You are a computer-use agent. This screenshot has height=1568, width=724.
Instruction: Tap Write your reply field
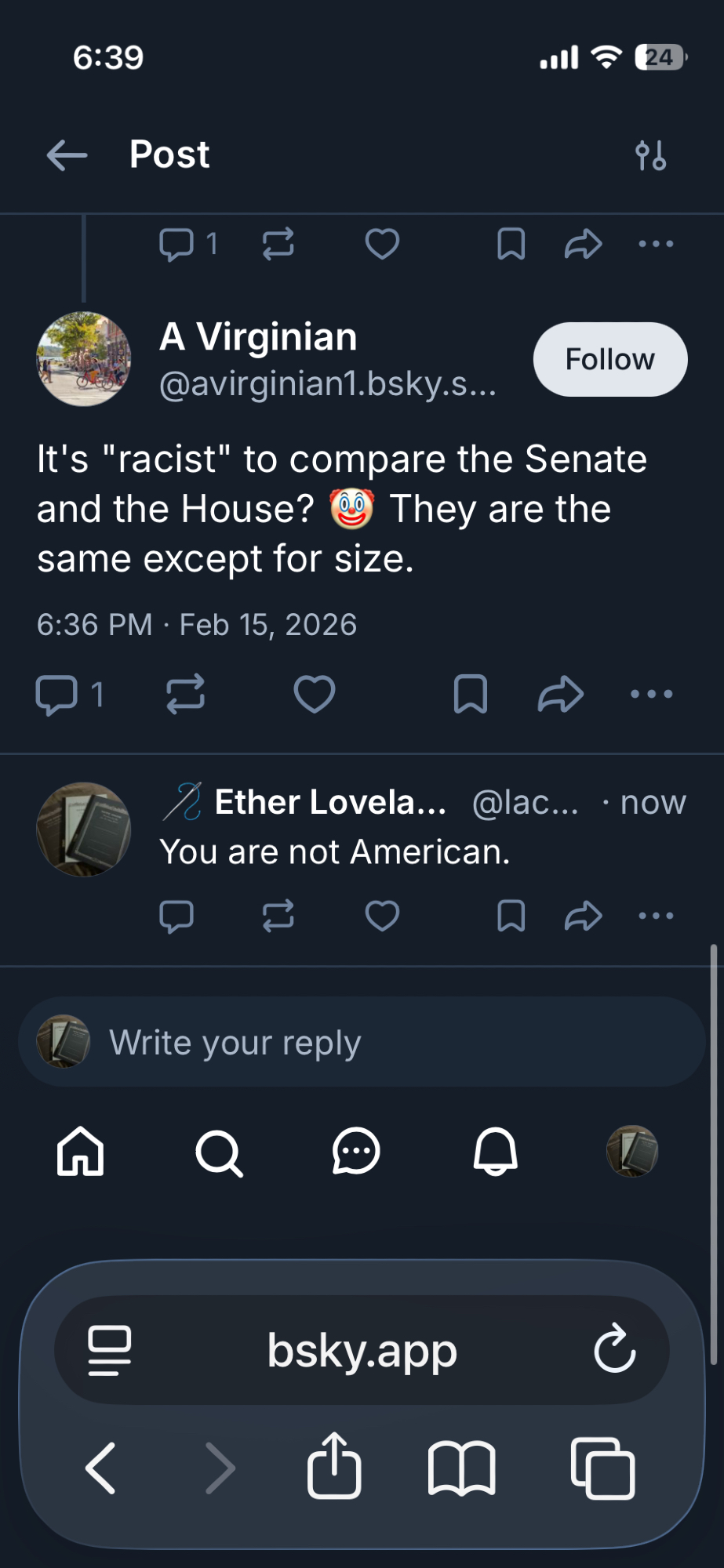(x=361, y=1042)
